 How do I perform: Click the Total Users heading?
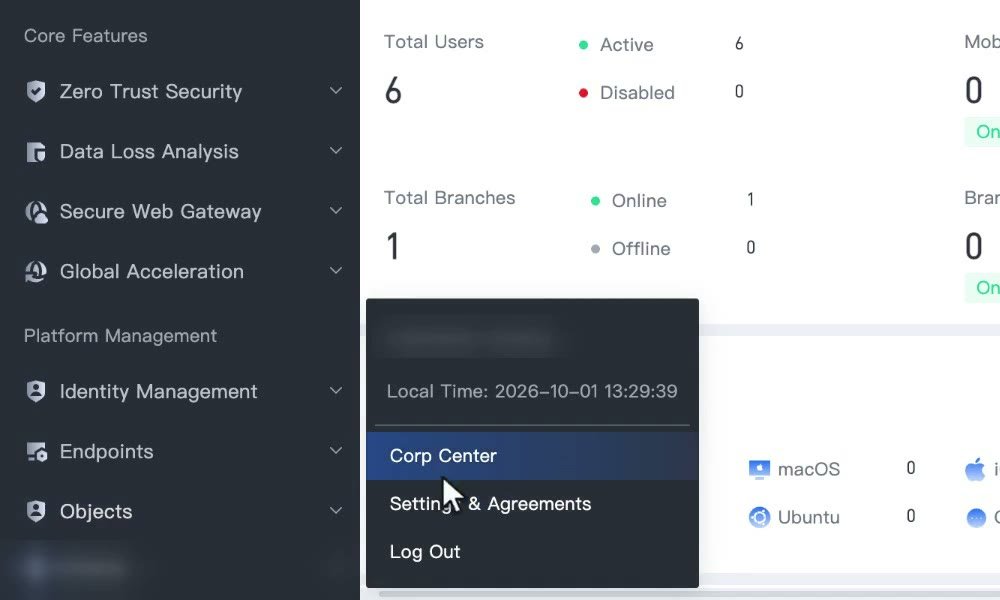[x=434, y=42]
